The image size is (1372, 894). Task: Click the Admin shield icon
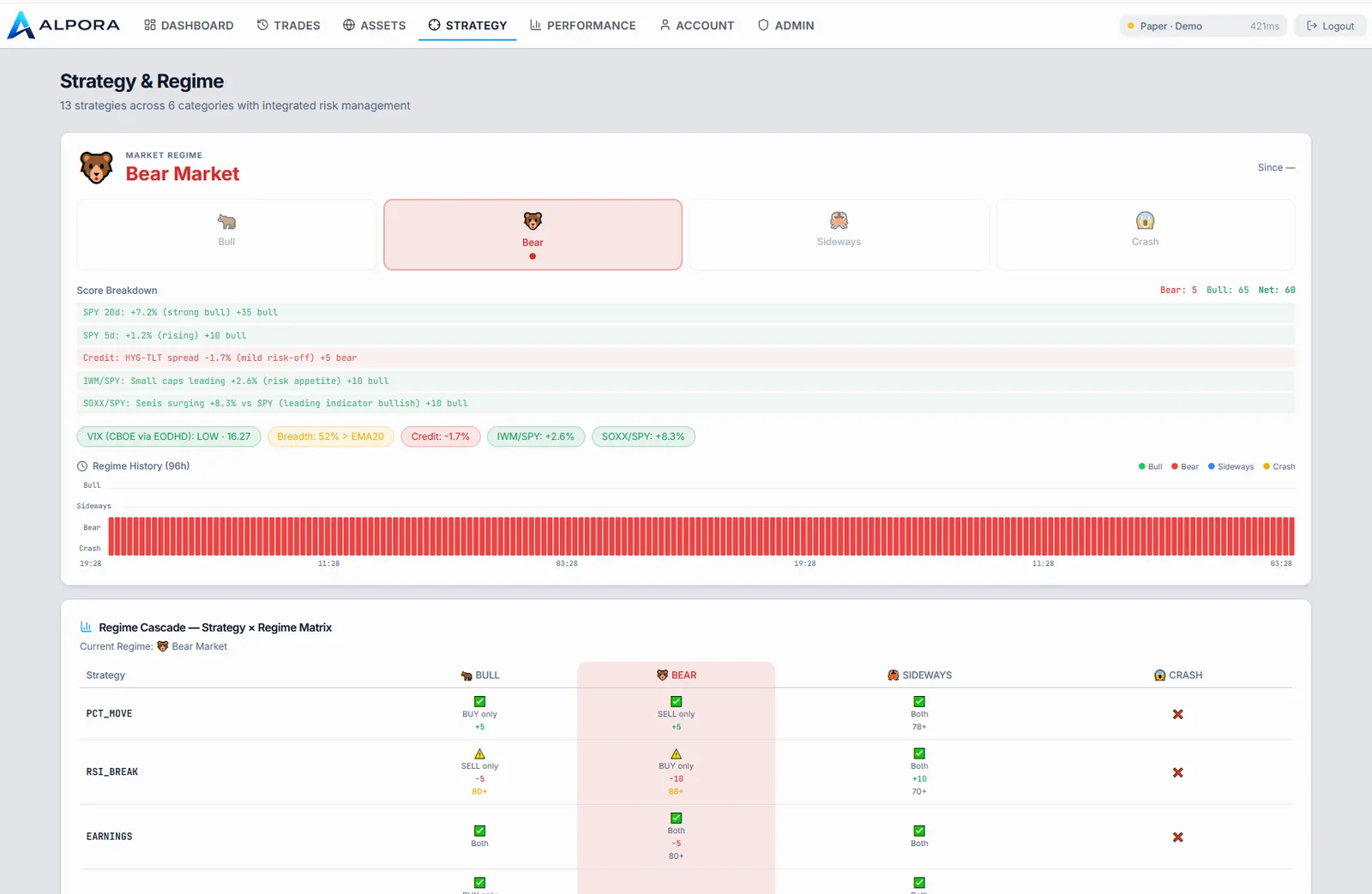763,25
